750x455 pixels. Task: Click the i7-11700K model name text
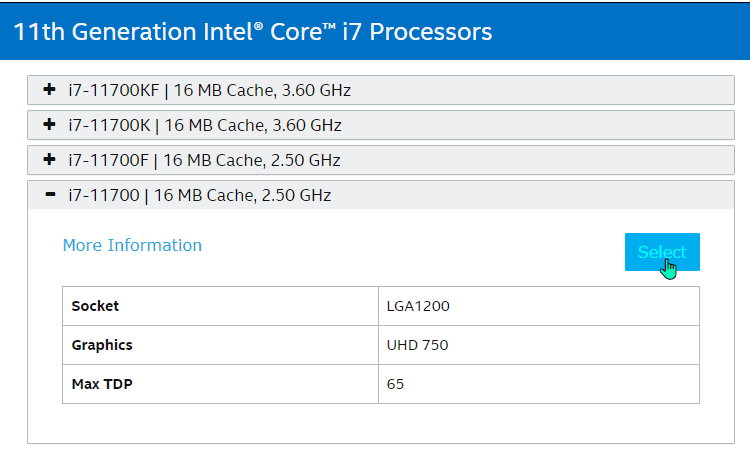[109, 125]
